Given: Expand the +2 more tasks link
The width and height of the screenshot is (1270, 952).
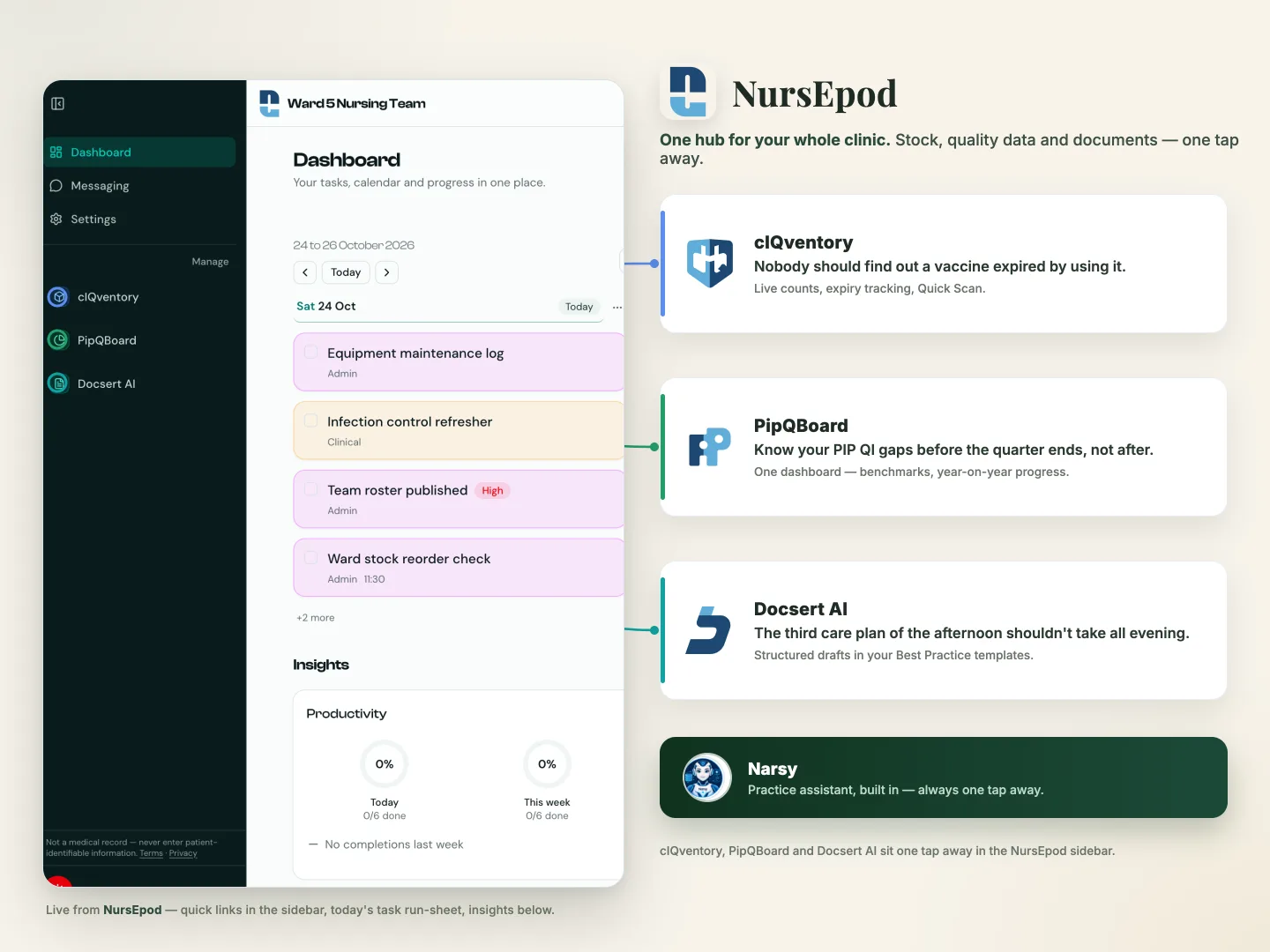Looking at the screenshot, I should [316, 618].
